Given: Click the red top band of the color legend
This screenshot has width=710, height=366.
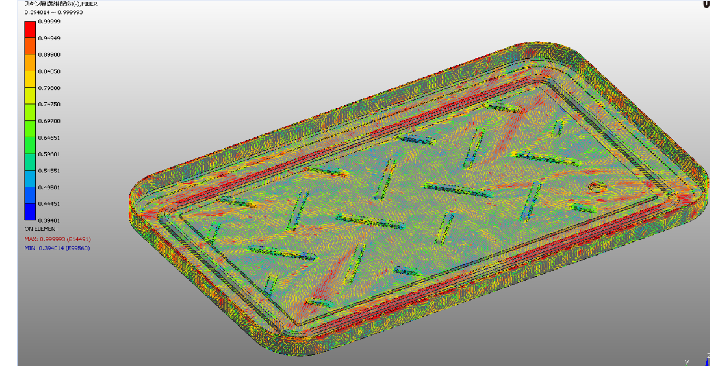Looking at the screenshot, I should [29, 29].
